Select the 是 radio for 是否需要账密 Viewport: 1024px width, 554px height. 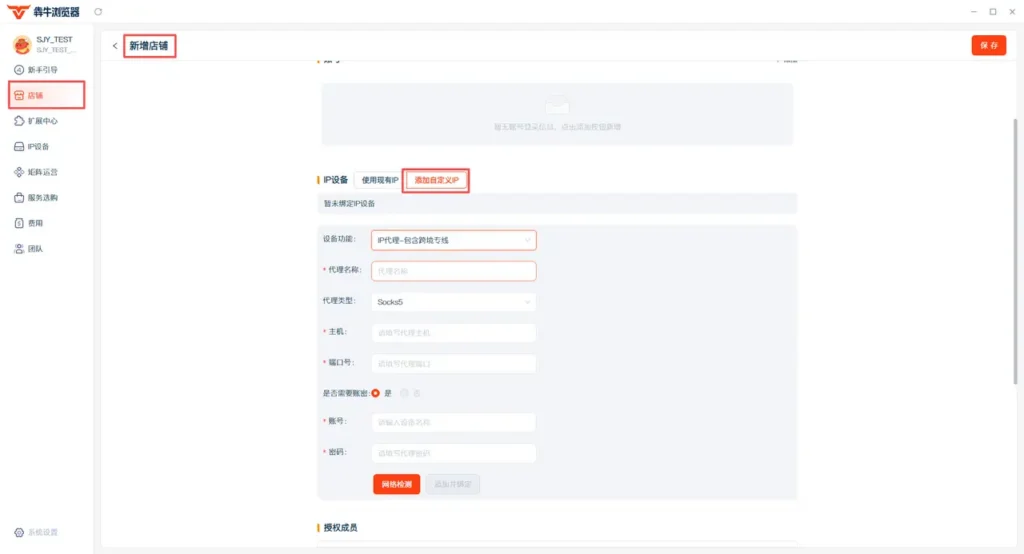pos(376,393)
